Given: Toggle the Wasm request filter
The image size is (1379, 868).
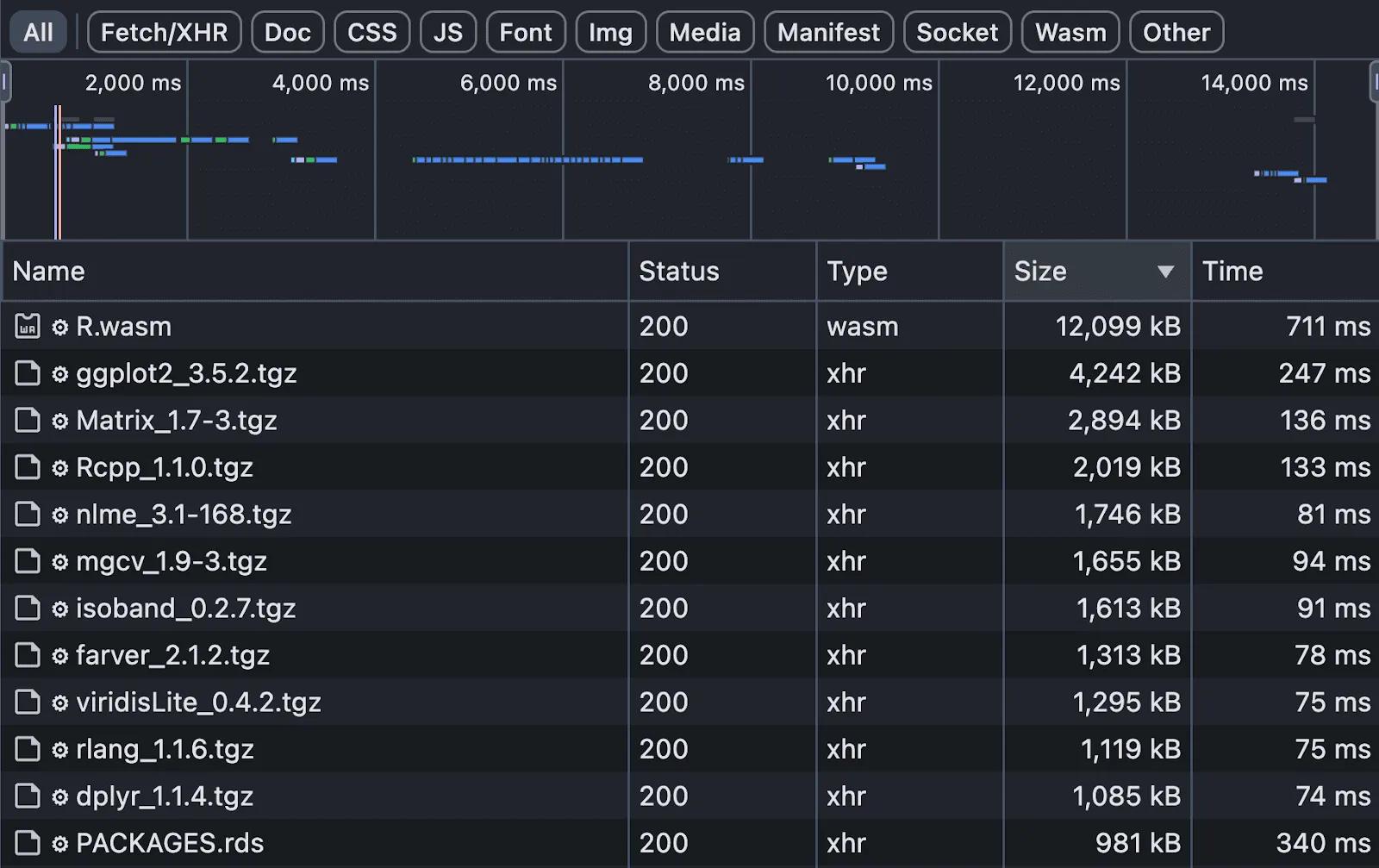Looking at the screenshot, I should 1070,32.
